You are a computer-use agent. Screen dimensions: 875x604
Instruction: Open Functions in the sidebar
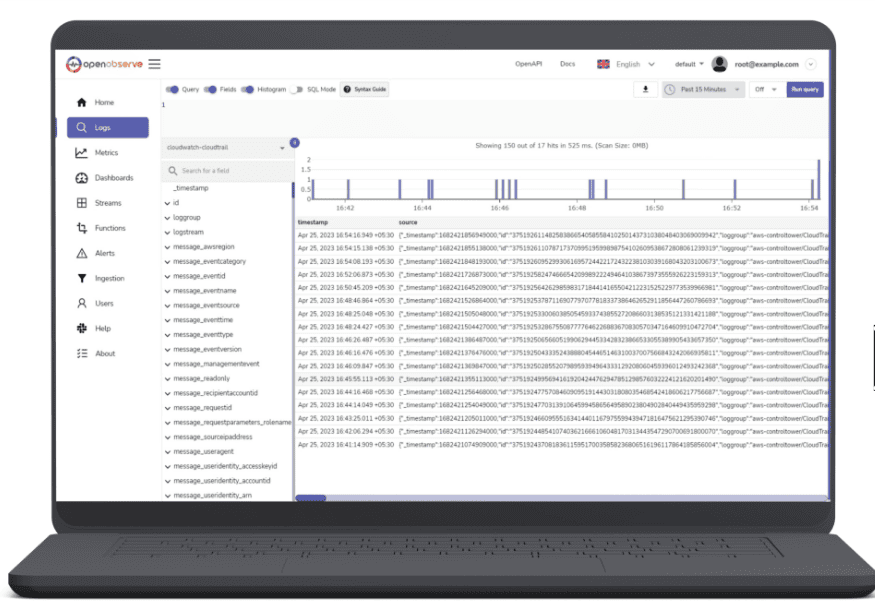coord(107,228)
